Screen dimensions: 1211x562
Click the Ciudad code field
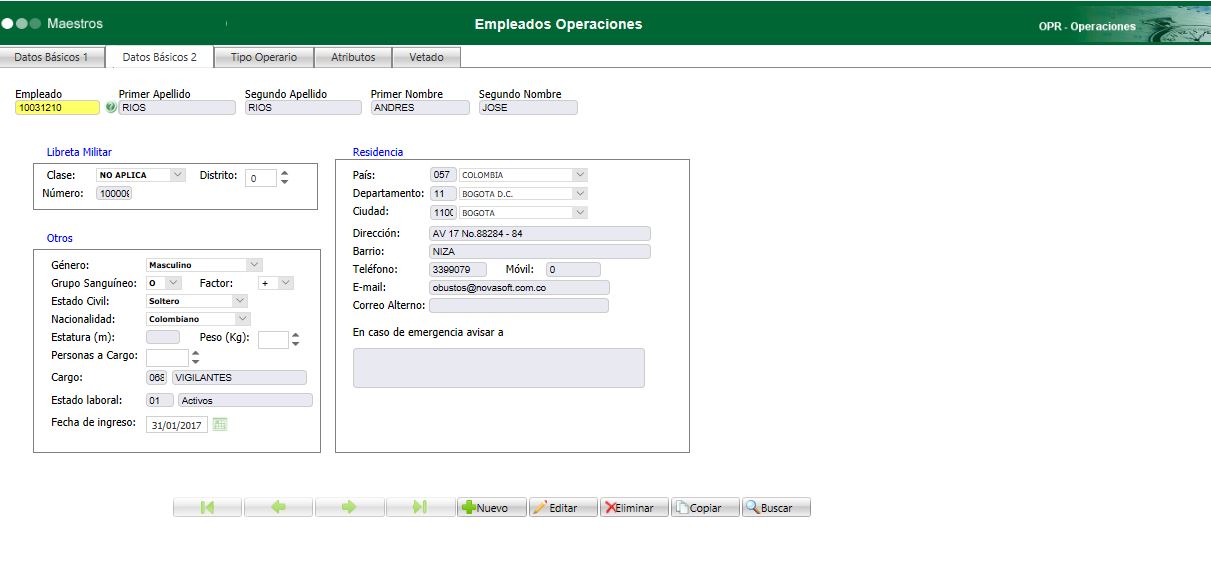pos(443,212)
